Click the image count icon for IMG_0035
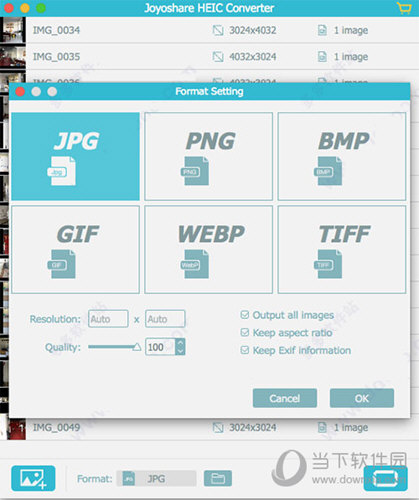Viewport: 419px width, 500px height. (322, 57)
